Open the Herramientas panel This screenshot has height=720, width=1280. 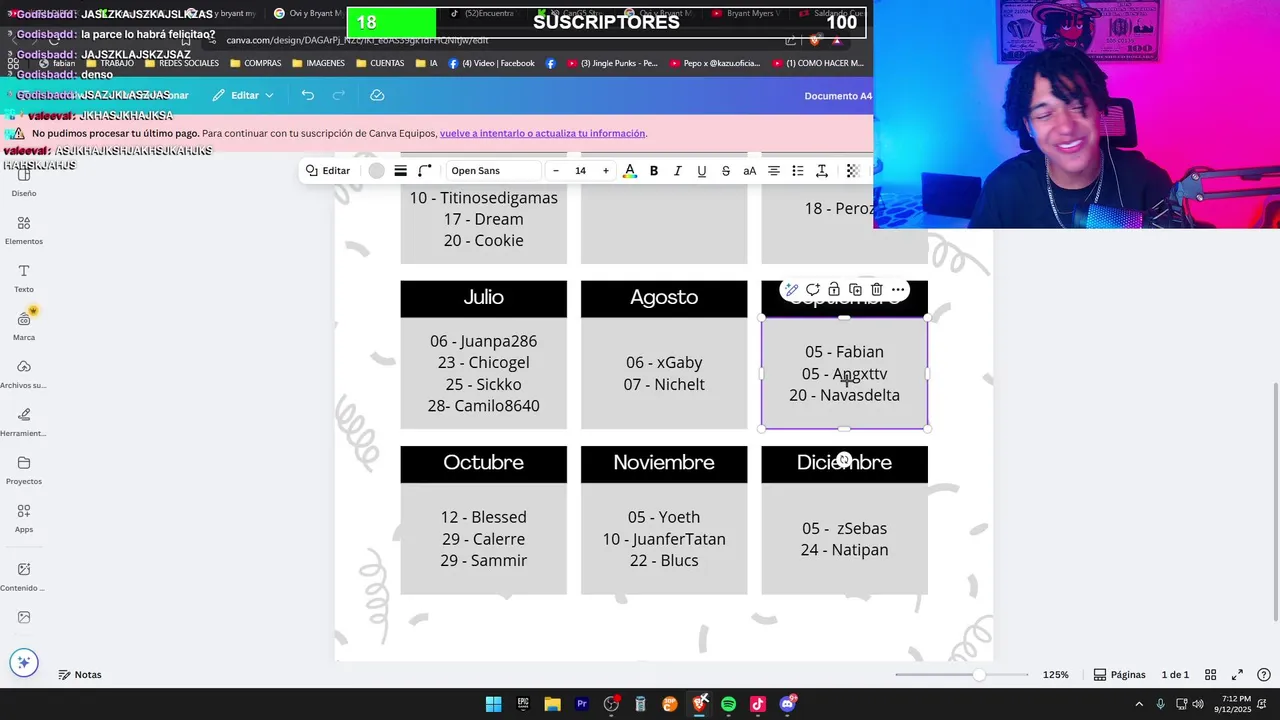(24, 422)
